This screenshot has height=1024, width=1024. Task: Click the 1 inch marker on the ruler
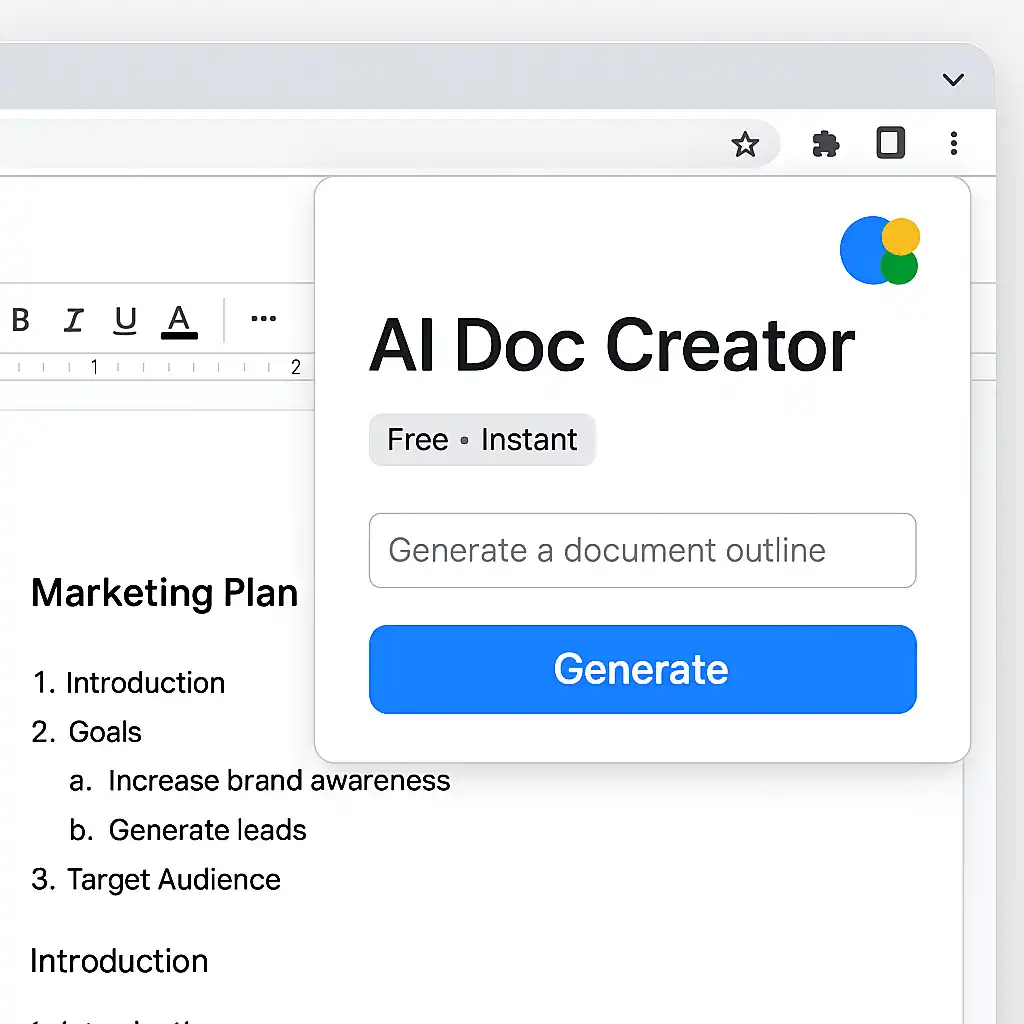click(x=94, y=367)
